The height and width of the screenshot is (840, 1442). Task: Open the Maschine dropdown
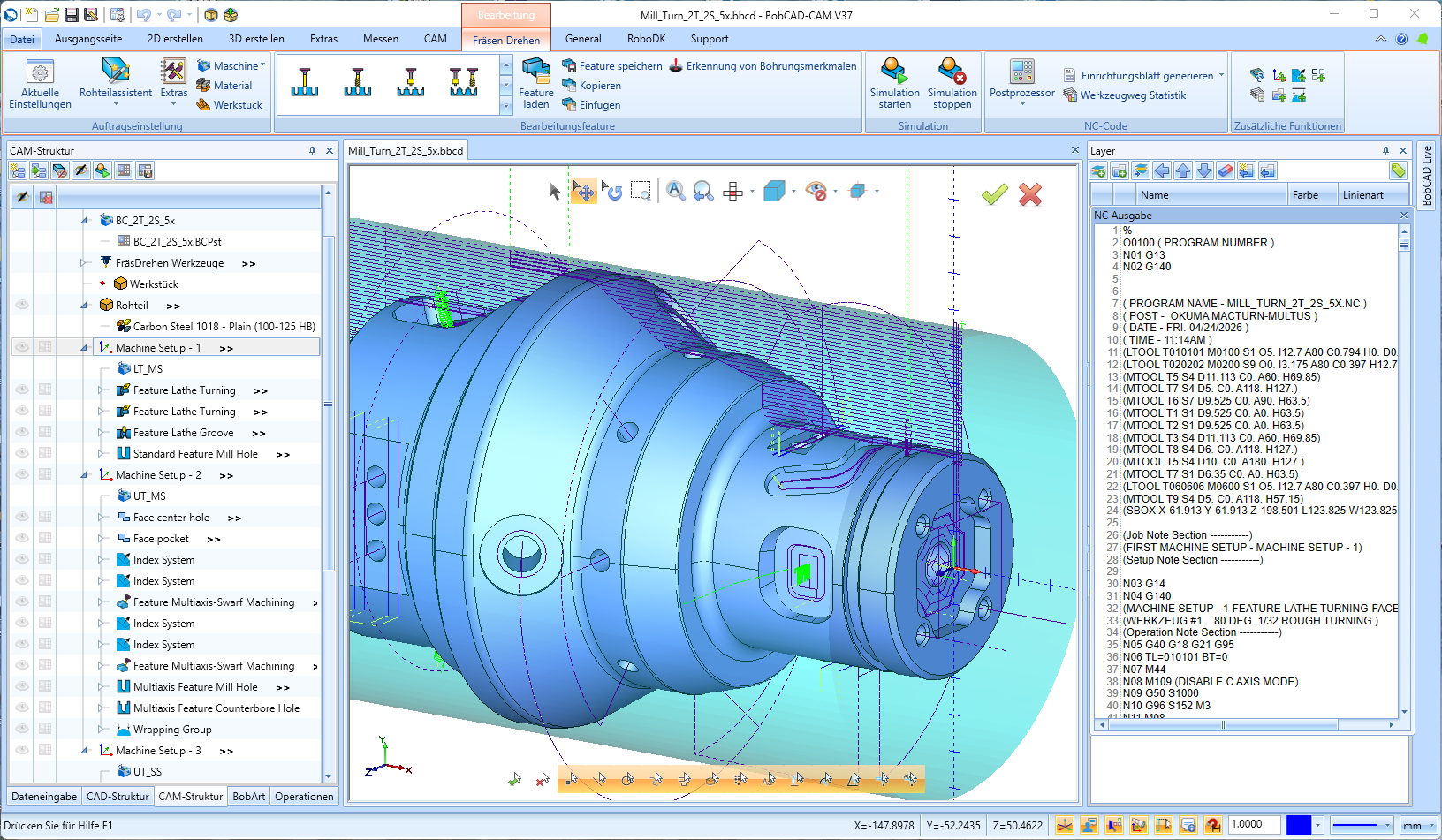coord(235,66)
